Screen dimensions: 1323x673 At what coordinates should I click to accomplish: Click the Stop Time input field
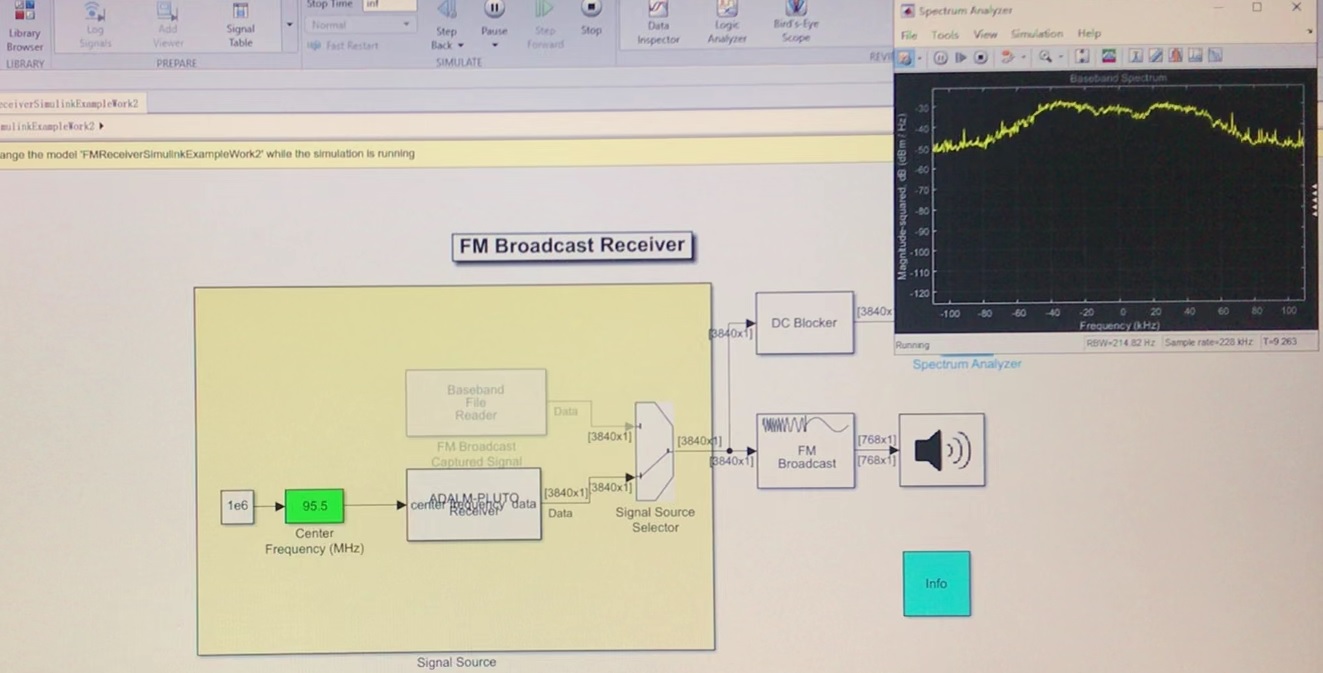tap(388, 4)
